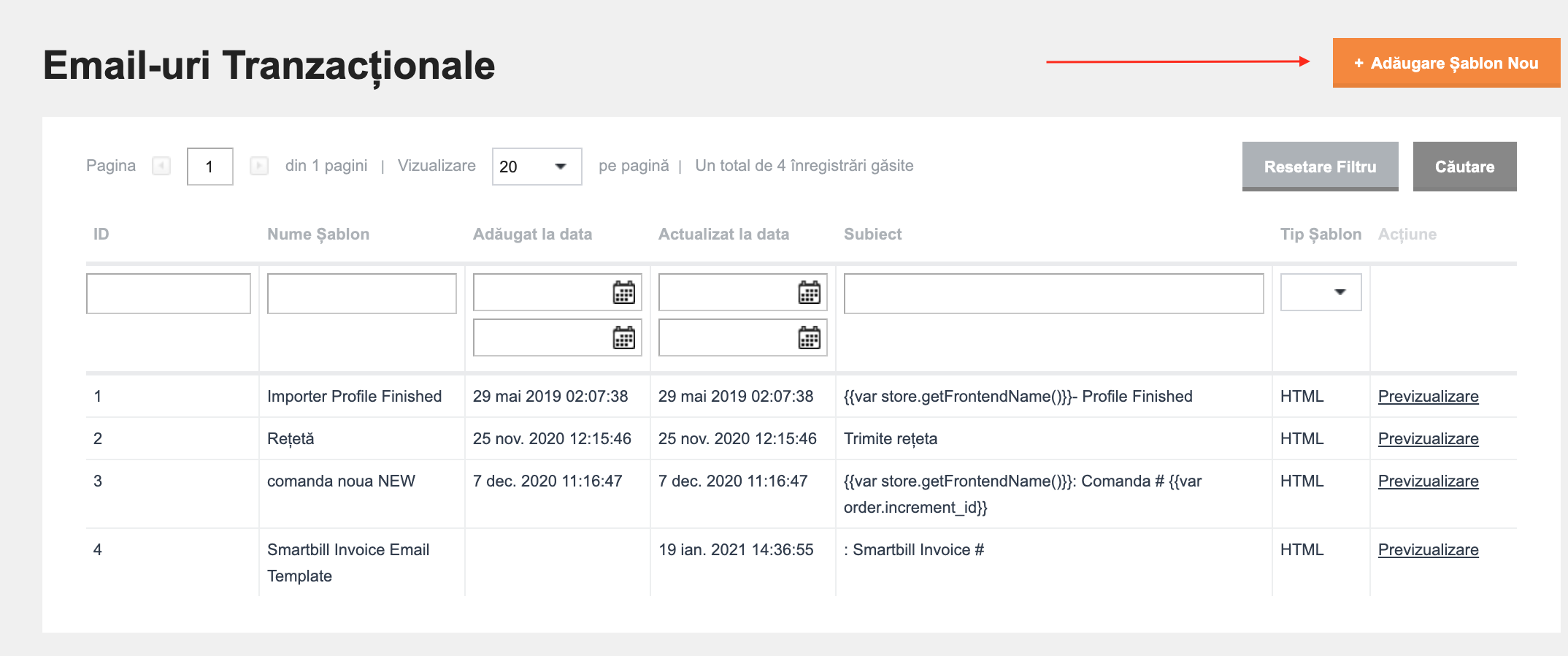Open Previzualizare for Importer Profile Finished

[1428, 396]
